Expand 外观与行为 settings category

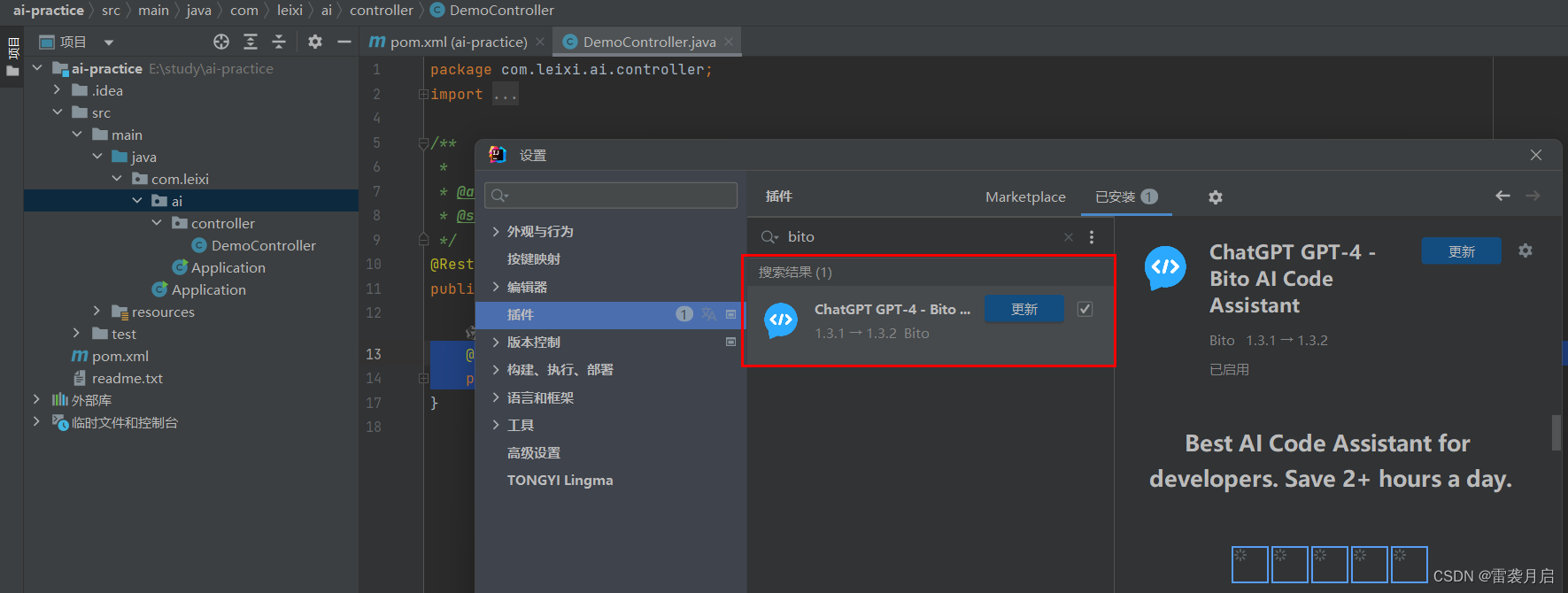point(496,231)
